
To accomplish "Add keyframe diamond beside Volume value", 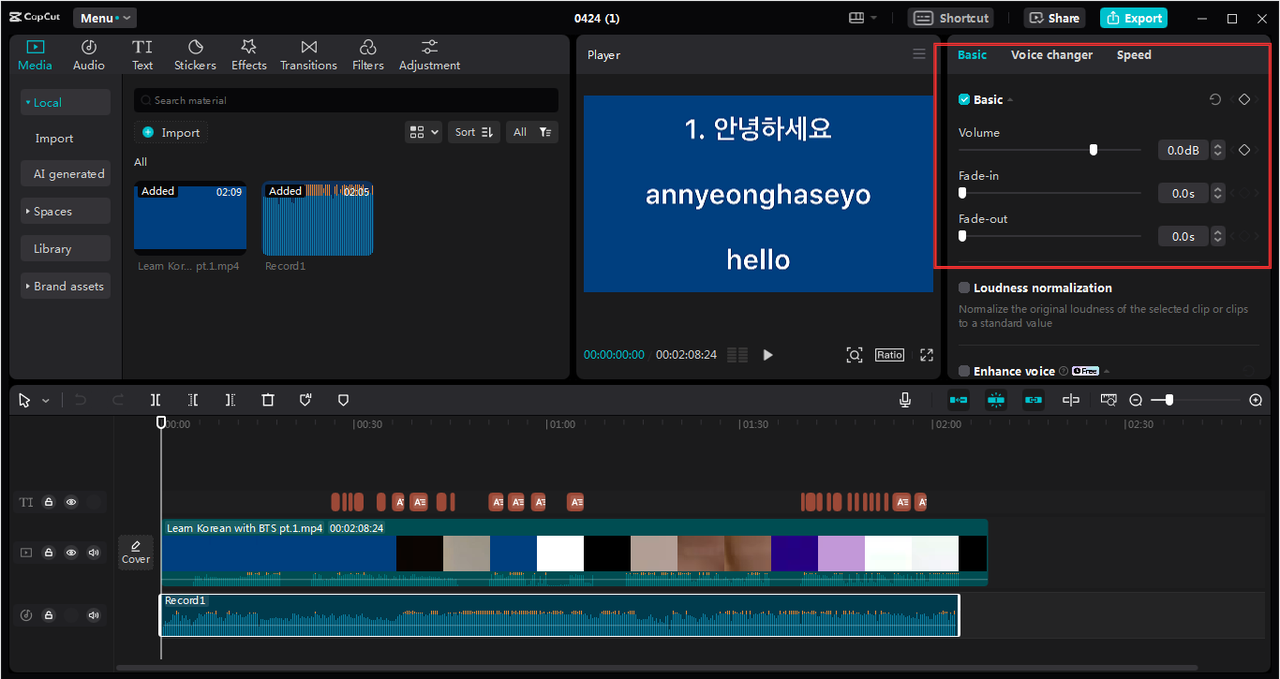I will 1245,150.
